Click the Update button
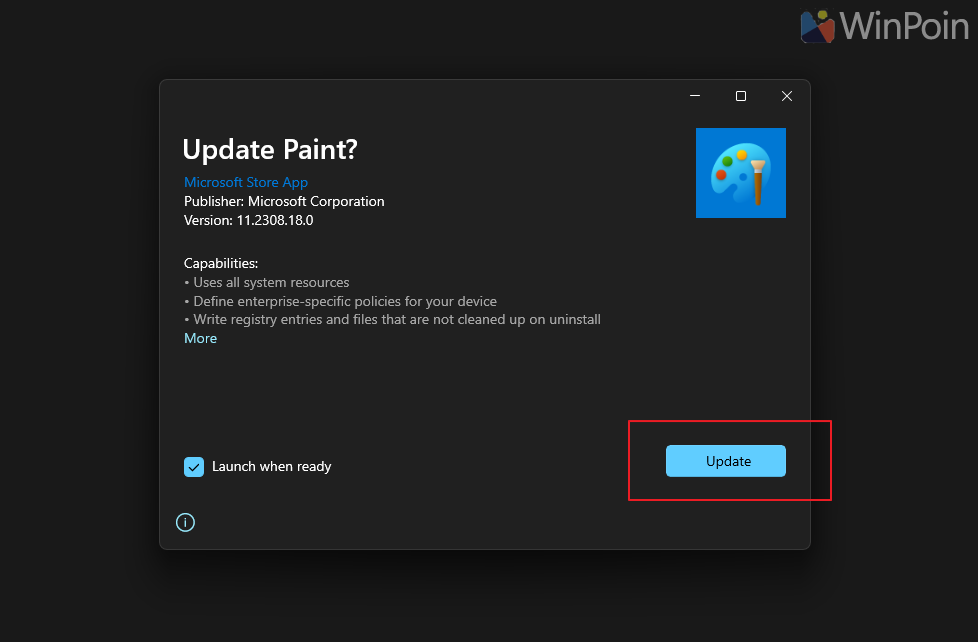 pos(725,461)
